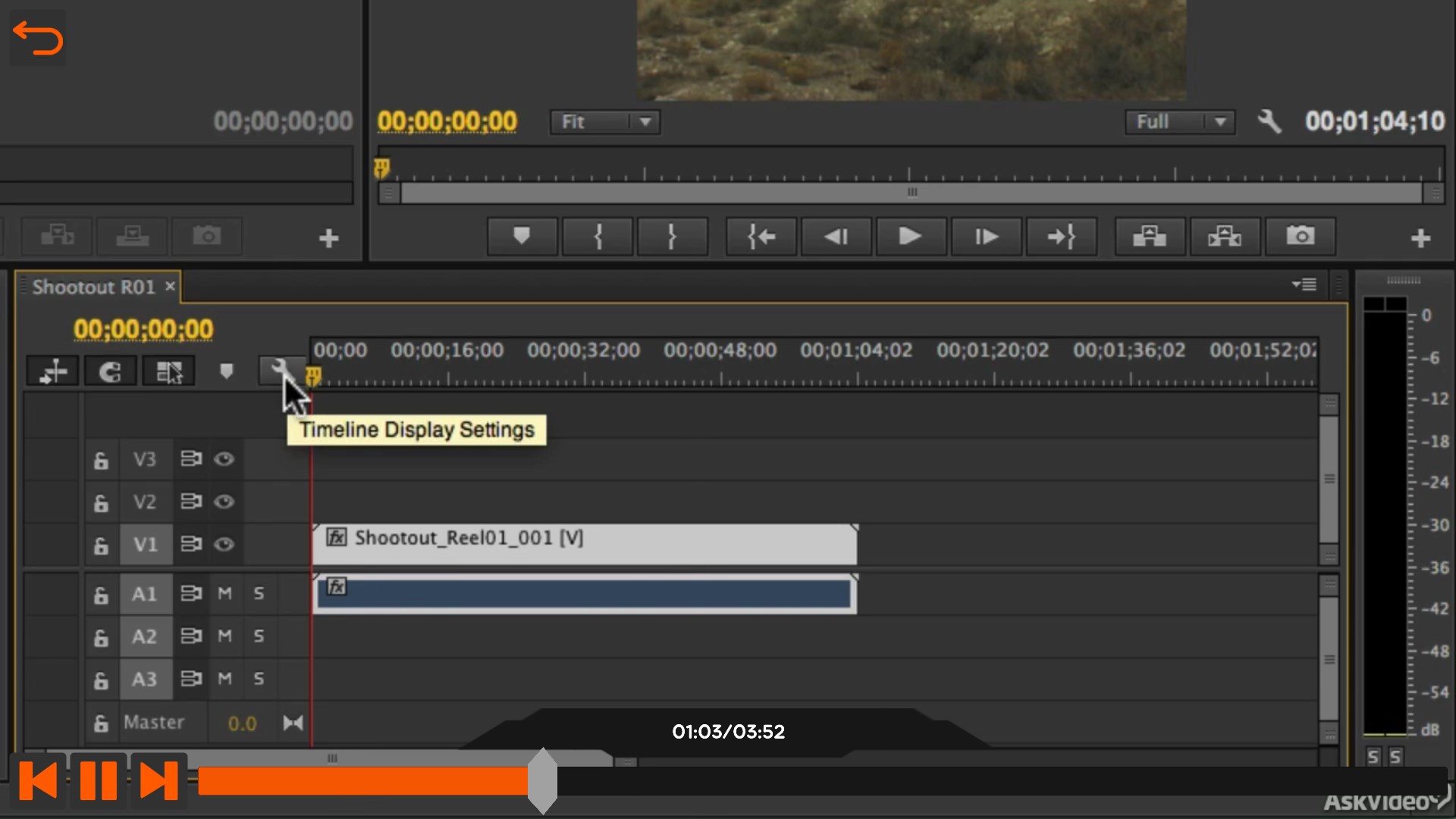
Task: Click Go to In point button
Action: pyautogui.click(x=761, y=237)
